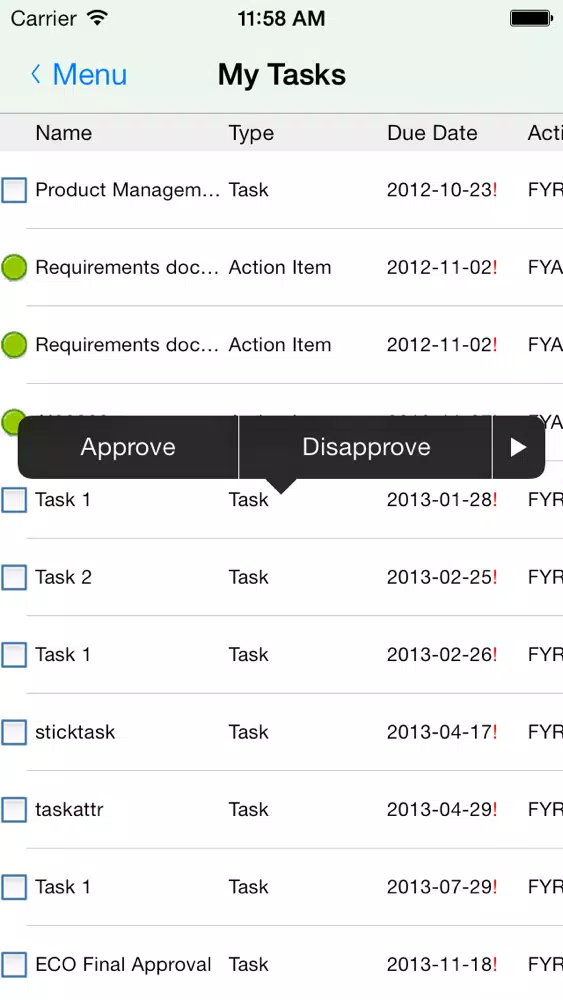
Task: Choose Approve in the popup menu
Action: (128, 447)
